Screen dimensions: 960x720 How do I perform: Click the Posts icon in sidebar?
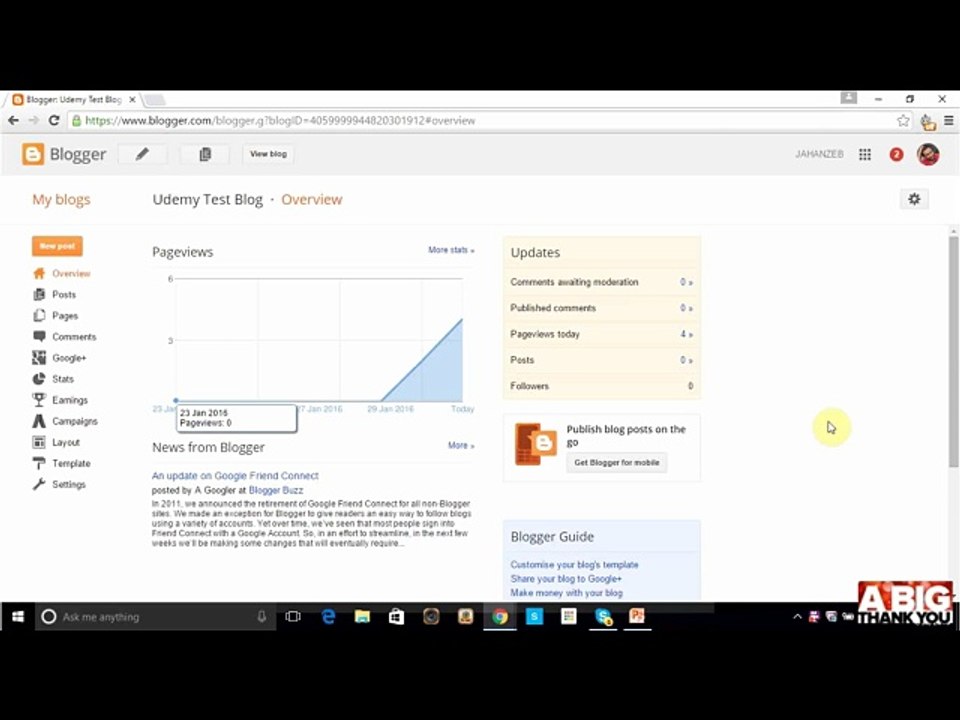click(x=39, y=294)
